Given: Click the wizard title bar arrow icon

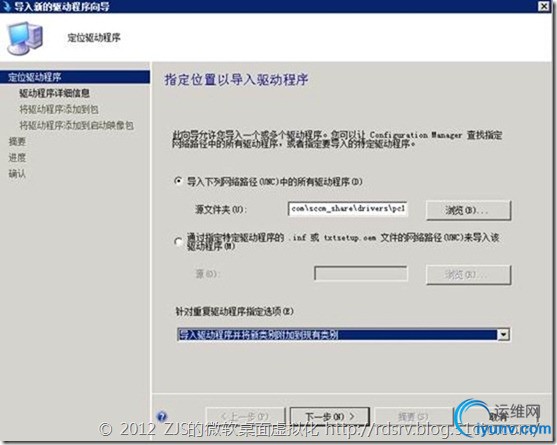Looking at the screenshot, I should coord(6,6).
